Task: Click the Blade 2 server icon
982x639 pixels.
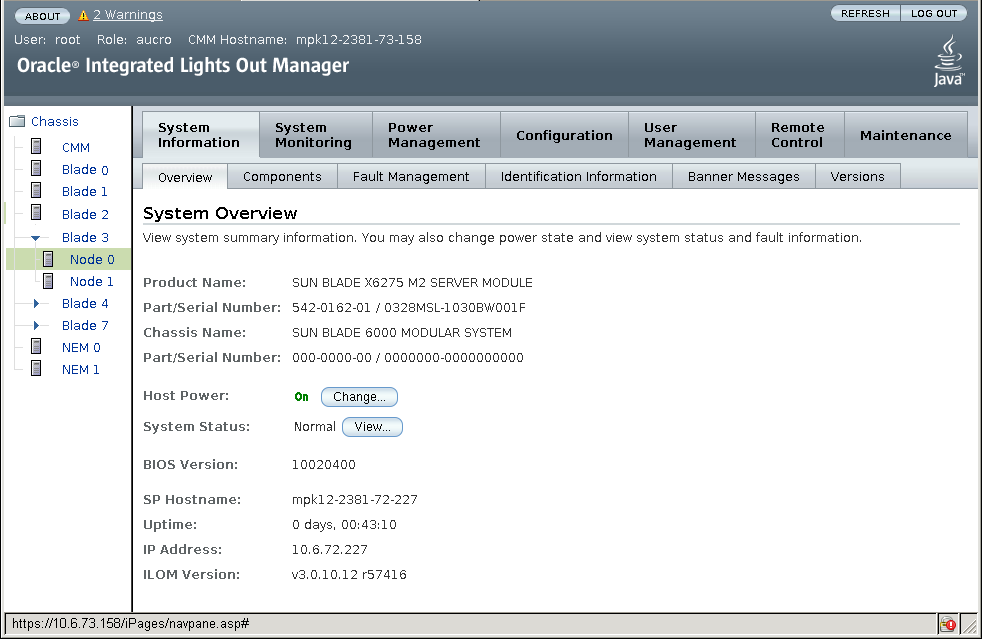Action: tap(36, 213)
